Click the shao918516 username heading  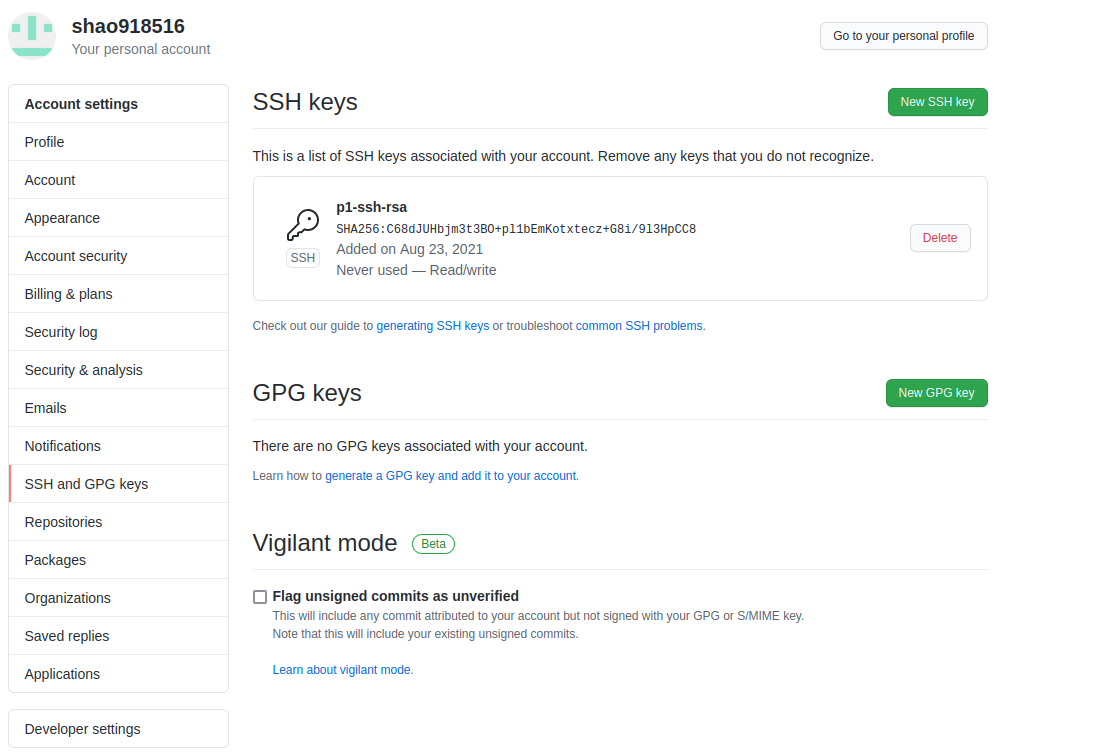(x=128, y=26)
